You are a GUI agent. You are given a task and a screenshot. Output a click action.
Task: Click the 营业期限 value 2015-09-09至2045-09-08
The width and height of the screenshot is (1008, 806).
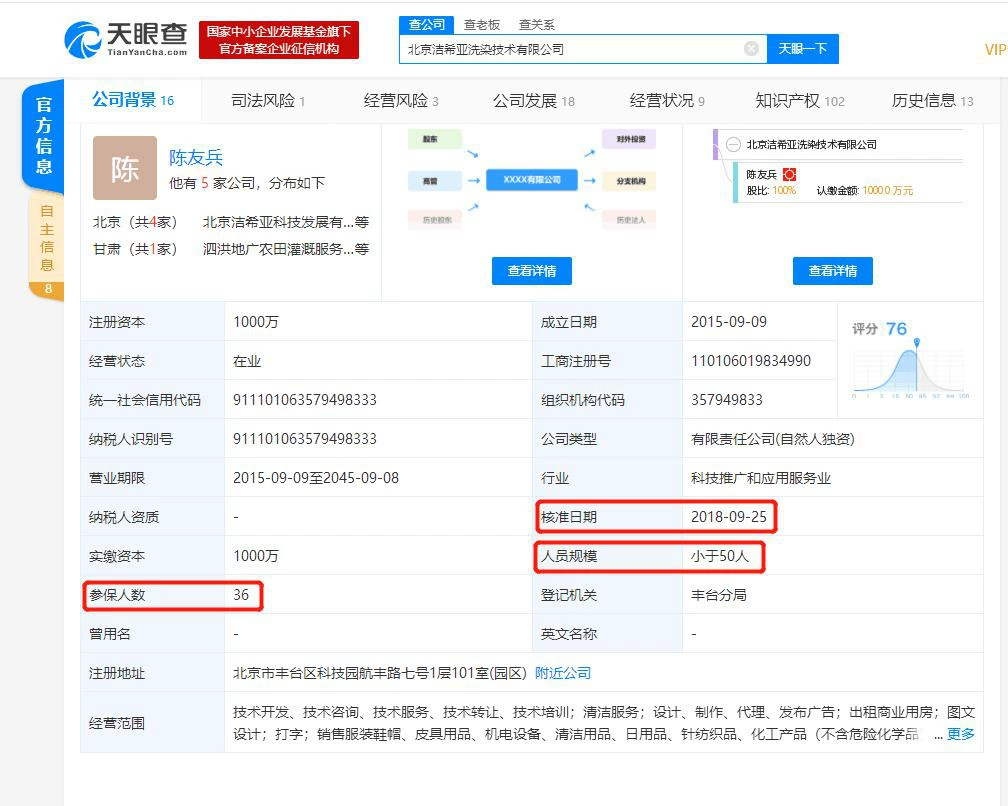316,478
